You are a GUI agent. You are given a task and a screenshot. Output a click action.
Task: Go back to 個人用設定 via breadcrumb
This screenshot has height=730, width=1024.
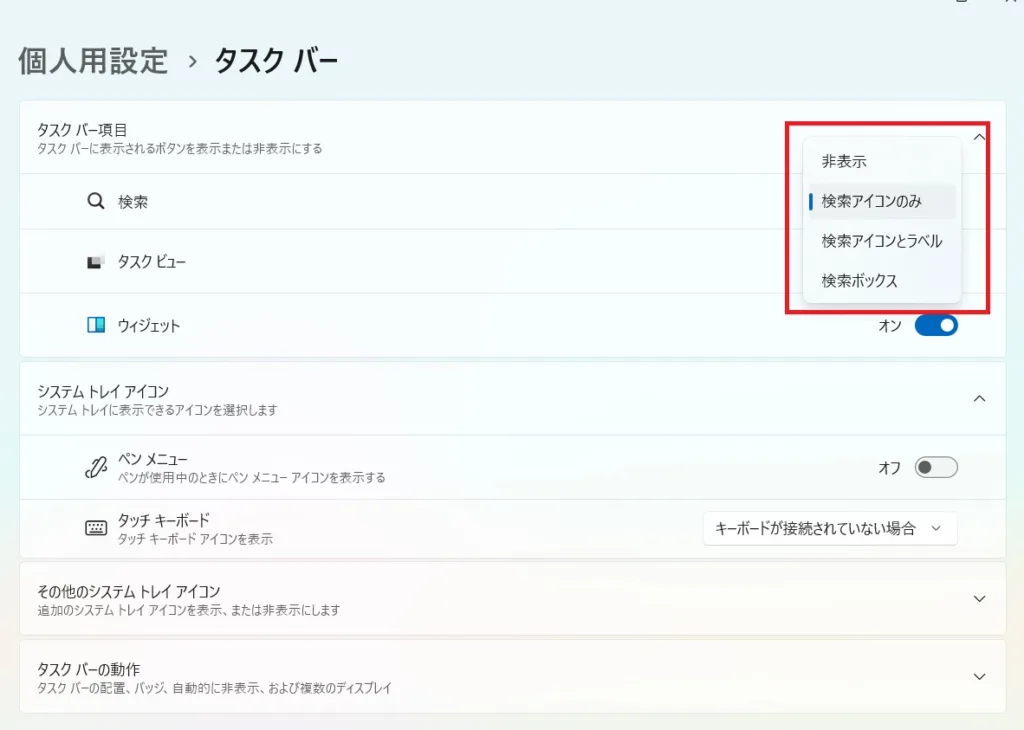[93, 61]
